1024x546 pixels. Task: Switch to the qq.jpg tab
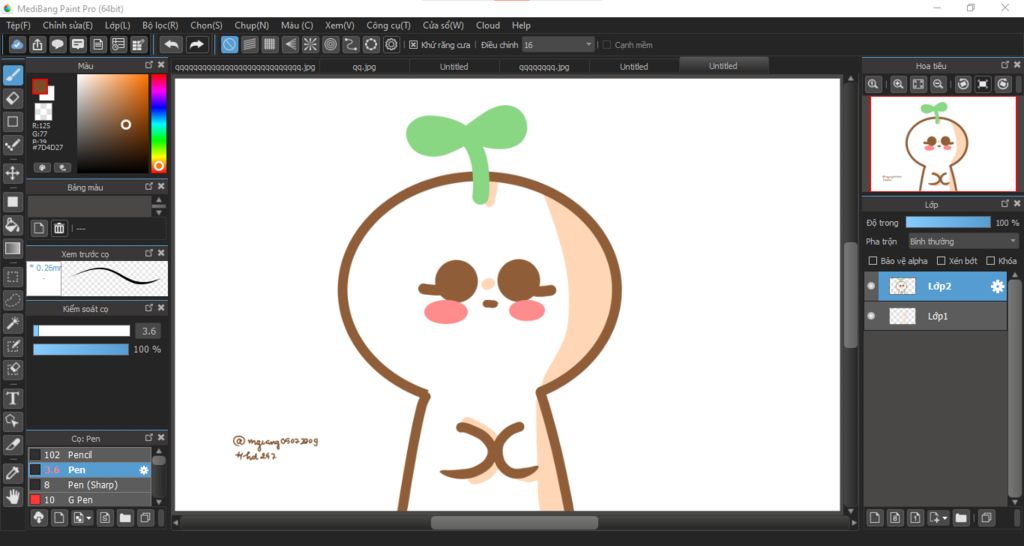(x=364, y=67)
